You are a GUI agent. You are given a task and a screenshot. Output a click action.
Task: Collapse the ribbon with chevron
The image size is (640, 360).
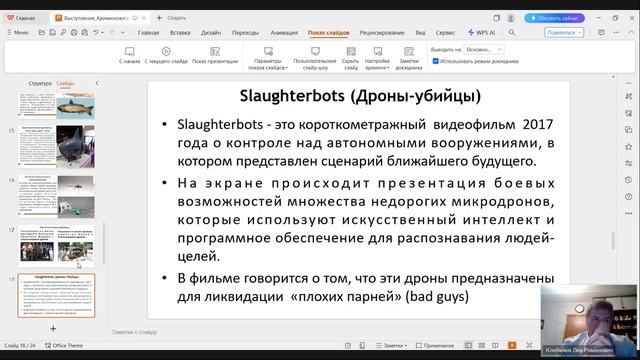631,32
